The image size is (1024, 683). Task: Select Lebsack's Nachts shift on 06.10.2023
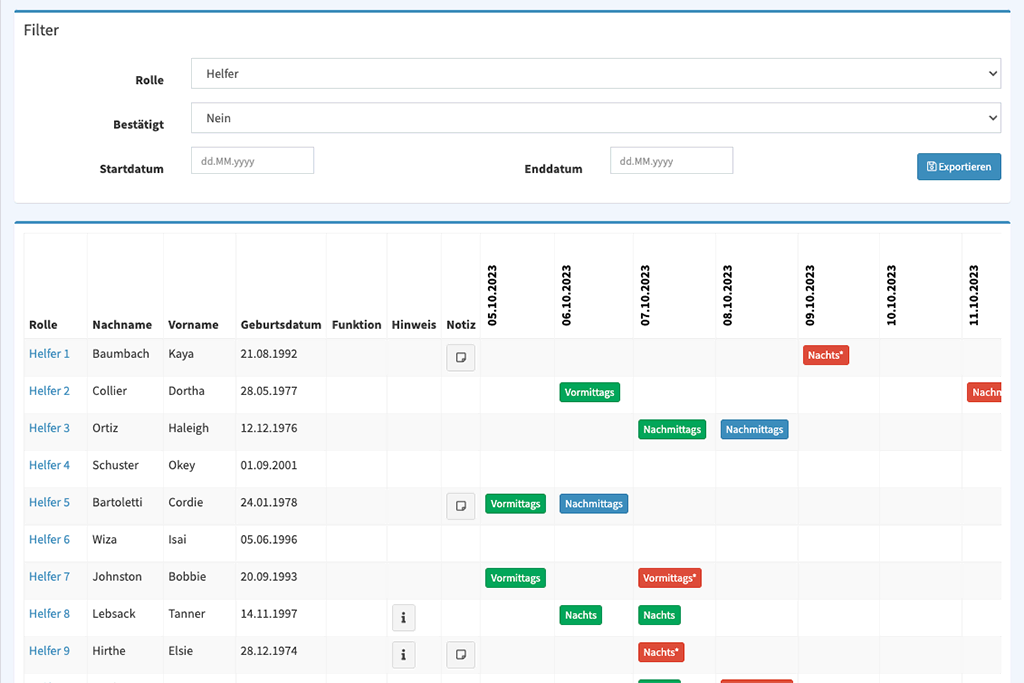tap(580, 615)
